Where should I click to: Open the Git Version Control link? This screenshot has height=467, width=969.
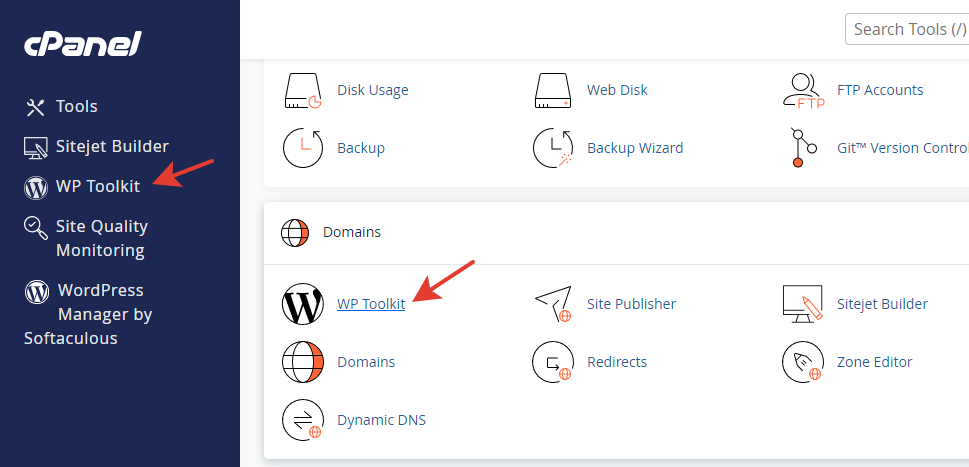click(x=903, y=148)
